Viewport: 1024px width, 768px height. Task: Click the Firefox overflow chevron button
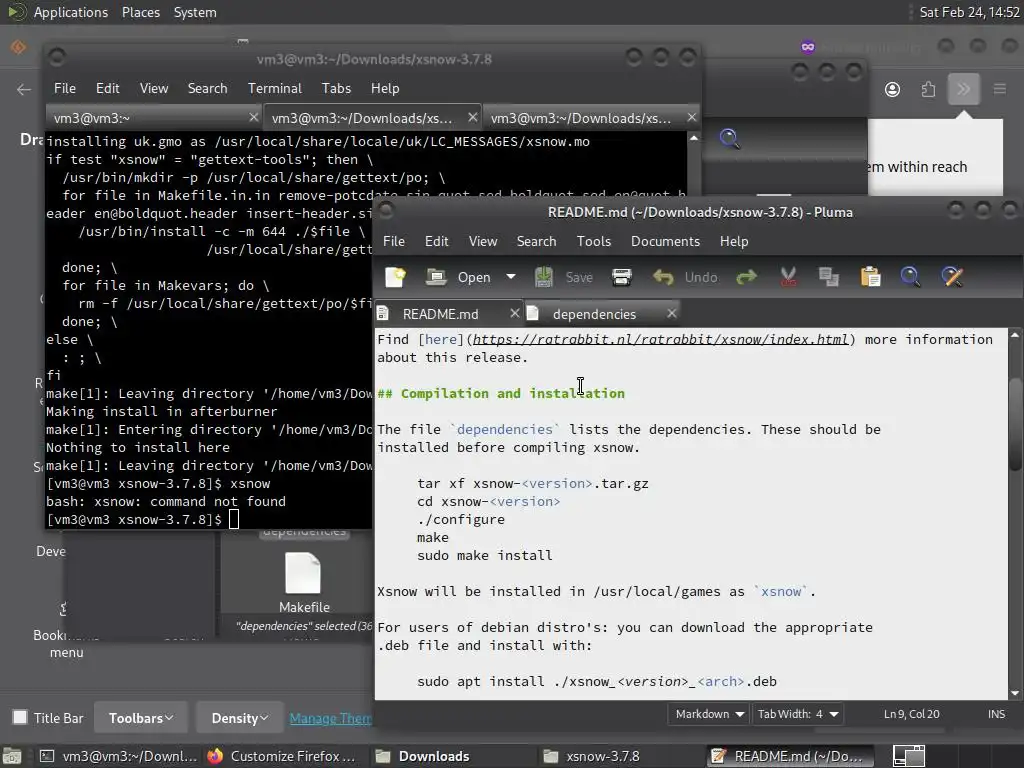tap(963, 89)
